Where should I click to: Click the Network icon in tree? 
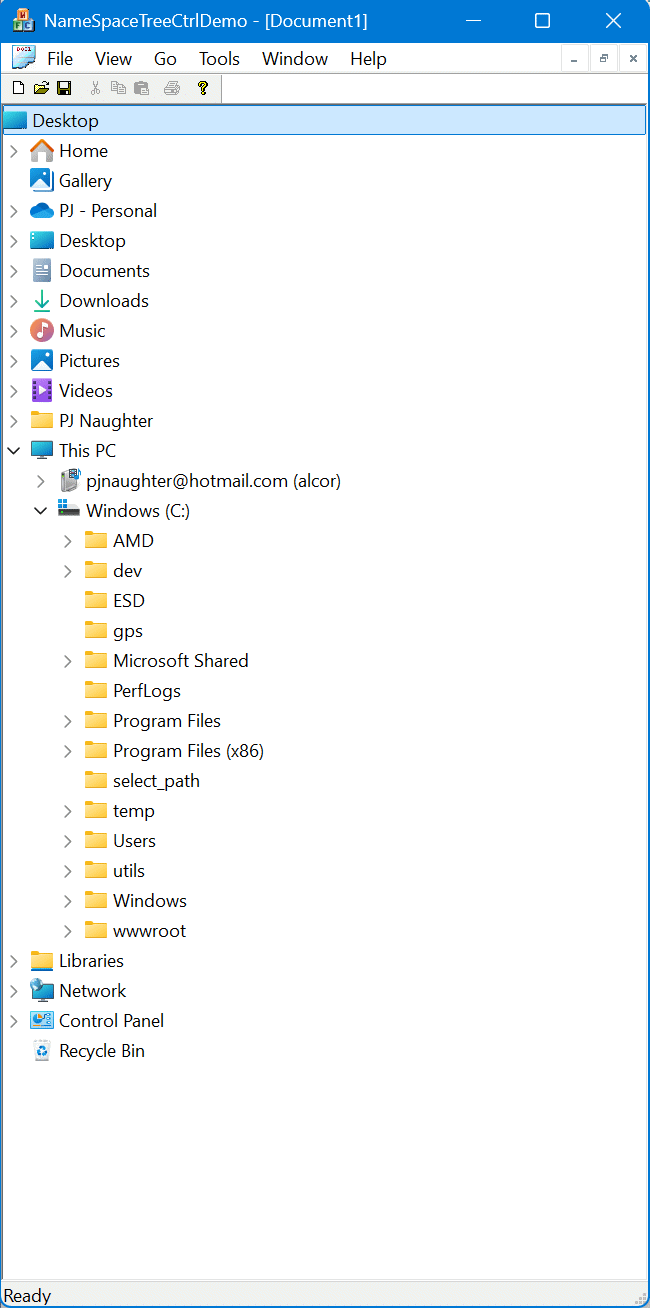[x=42, y=991]
